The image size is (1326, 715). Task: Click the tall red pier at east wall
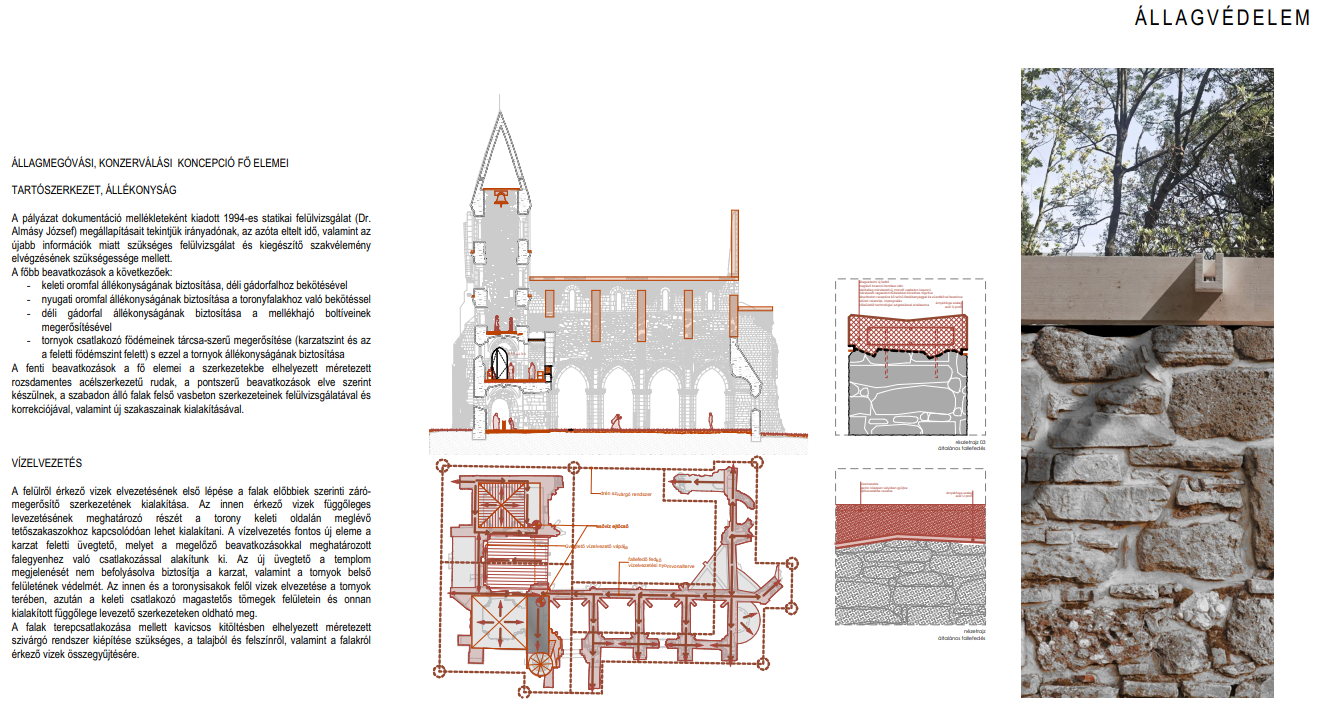tap(735, 242)
